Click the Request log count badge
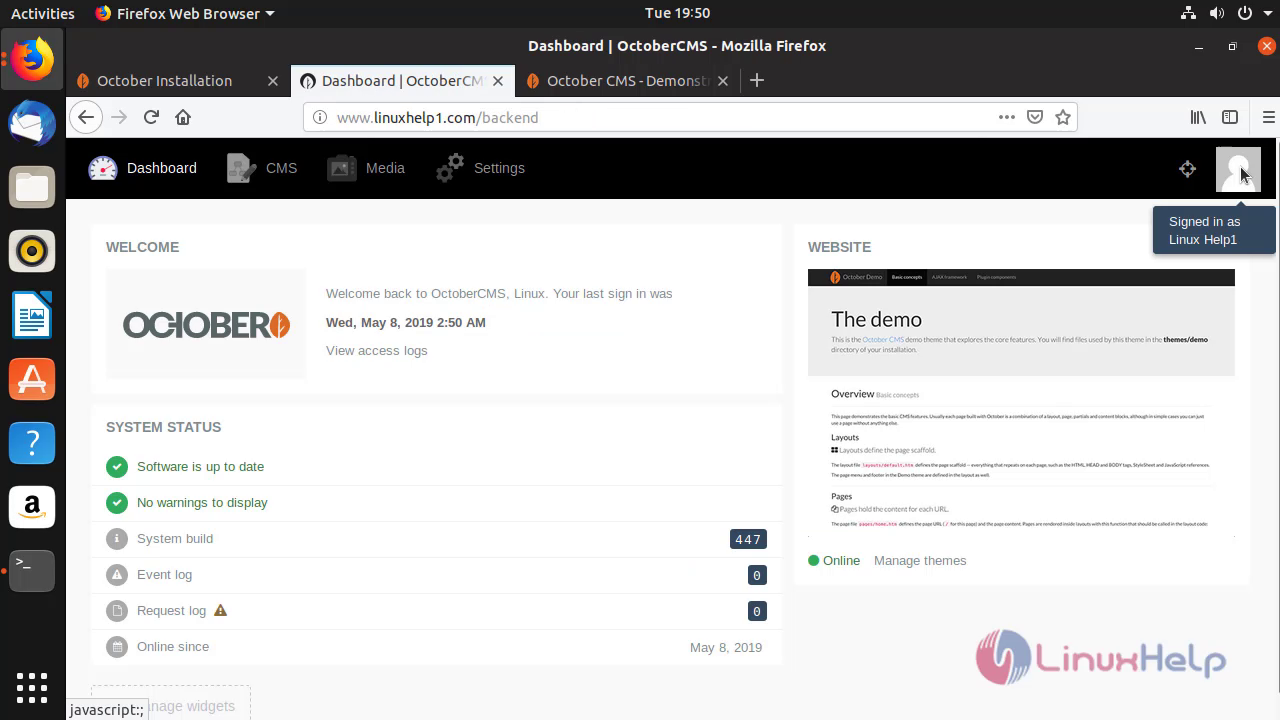 [x=757, y=611]
